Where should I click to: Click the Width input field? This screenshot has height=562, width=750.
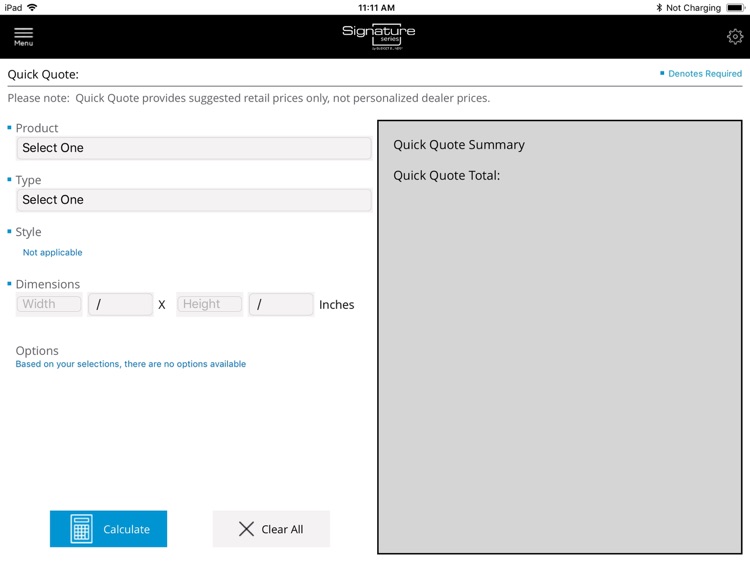[x=49, y=304]
